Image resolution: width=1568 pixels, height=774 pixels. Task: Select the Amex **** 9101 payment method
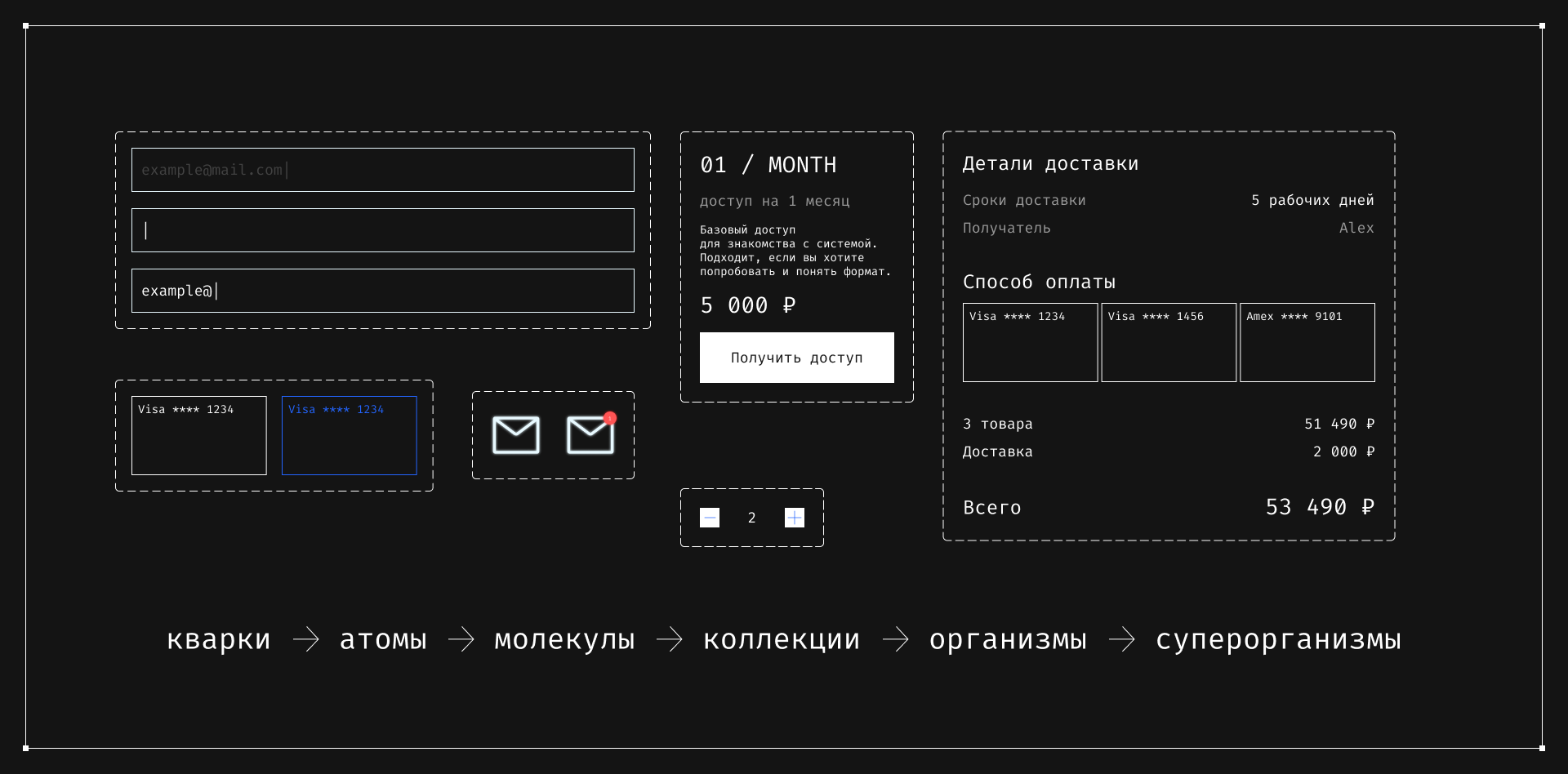[1307, 342]
